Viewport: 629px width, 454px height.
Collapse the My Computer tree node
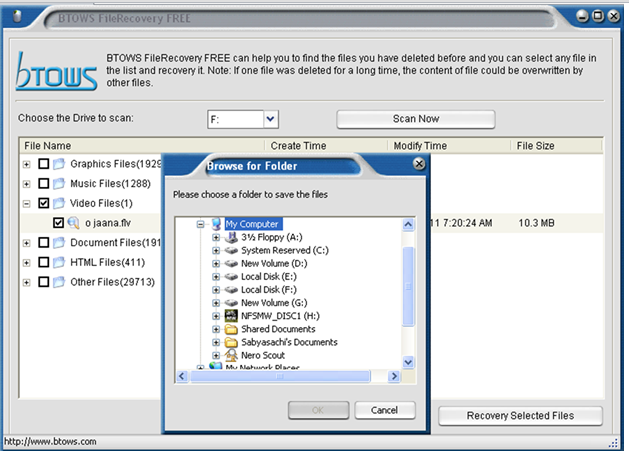[200, 224]
